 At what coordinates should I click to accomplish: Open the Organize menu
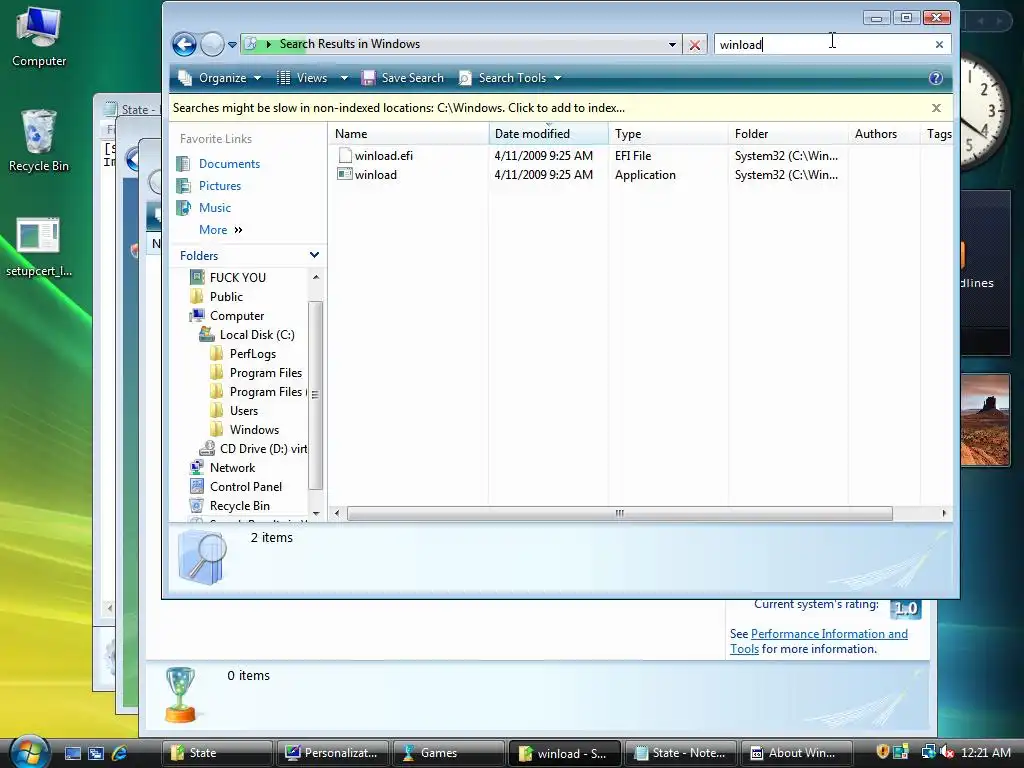pos(220,78)
